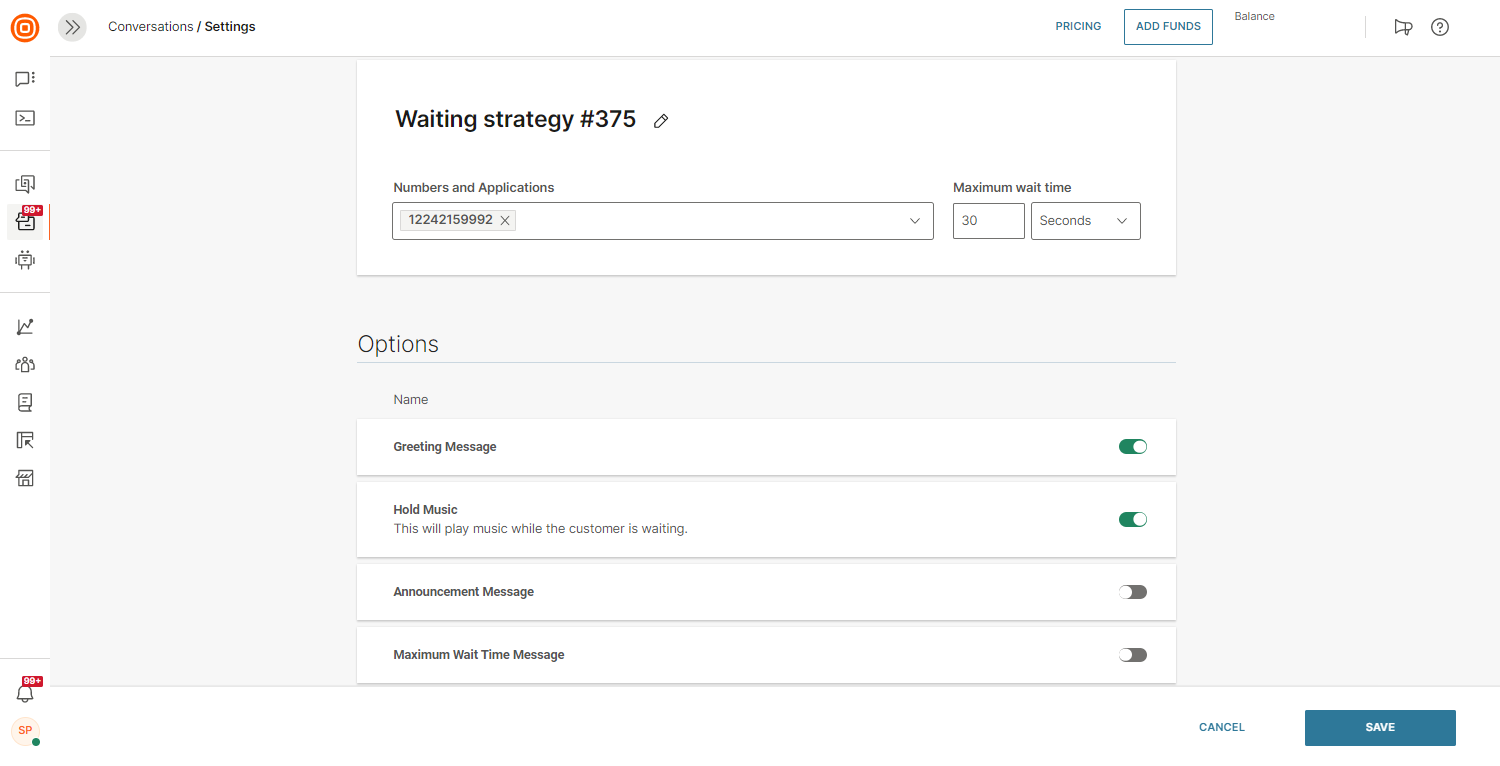The width and height of the screenshot is (1500, 766).
Task: Enable the Maximum Wait Time Message toggle
Action: click(1132, 655)
